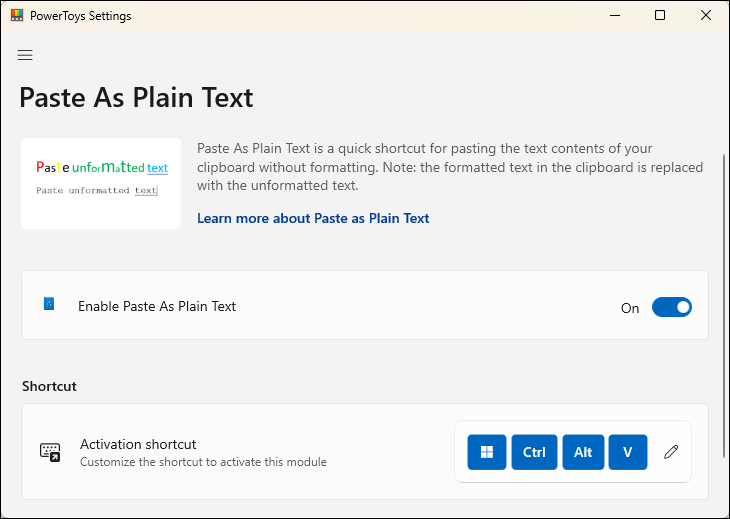The image size is (730, 519).
Task: Click the Windows key badge in shortcut
Action: tap(487, 452)
